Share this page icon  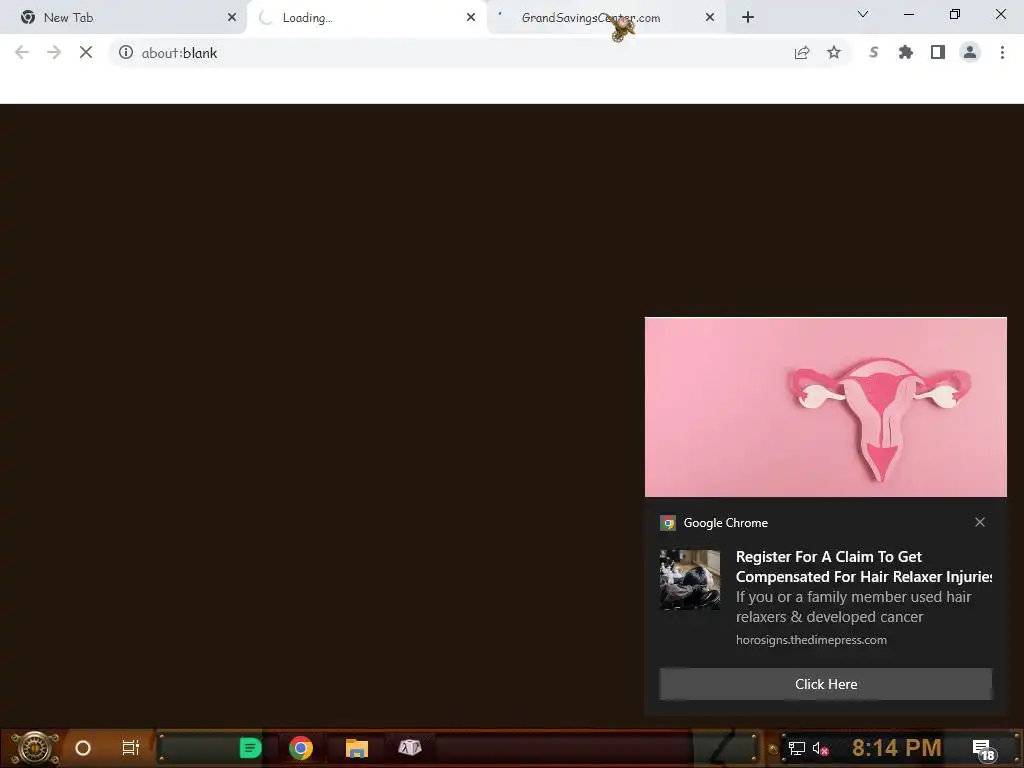pyautogui.click(x=802, y=52)
